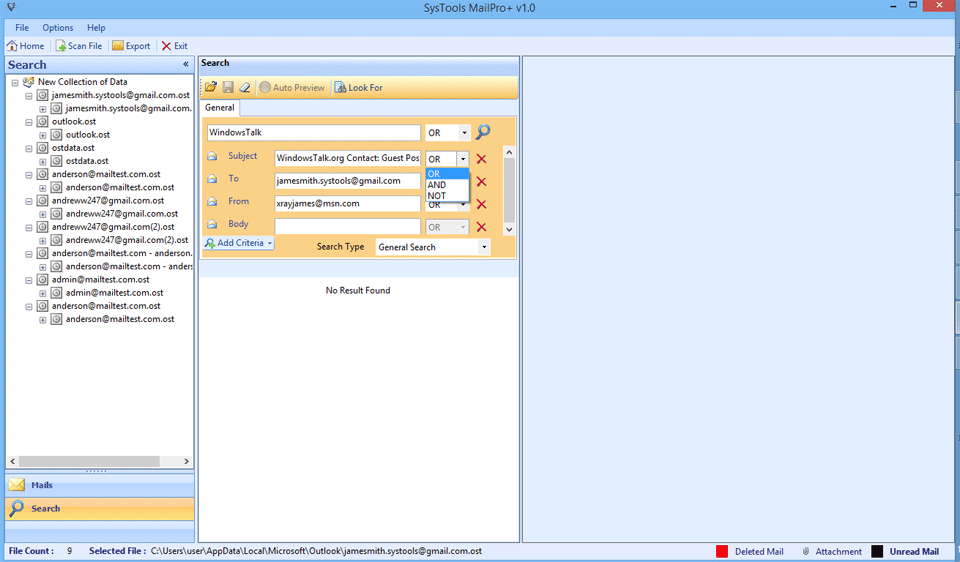The height and width of the screenshot is (562, 960).
Task: Expand the ostdata.ost child node
Action: pos(42,162)
